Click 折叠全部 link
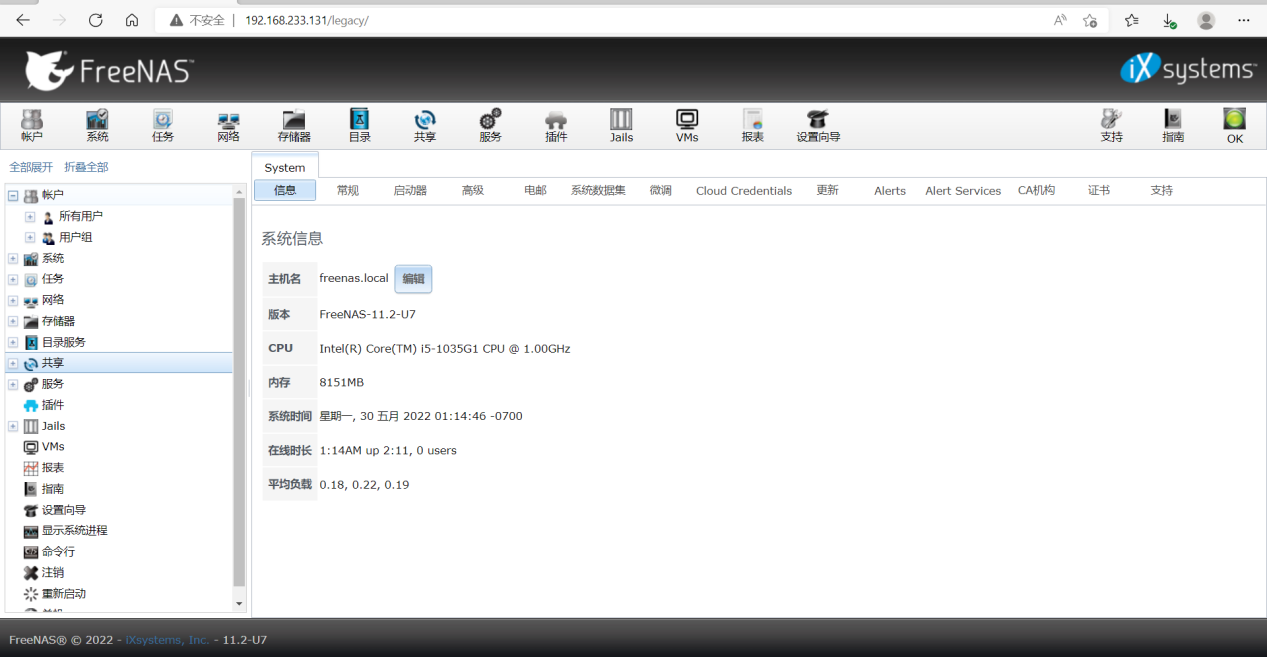This screenshot has width=1267, height=657. pos(86,167)
